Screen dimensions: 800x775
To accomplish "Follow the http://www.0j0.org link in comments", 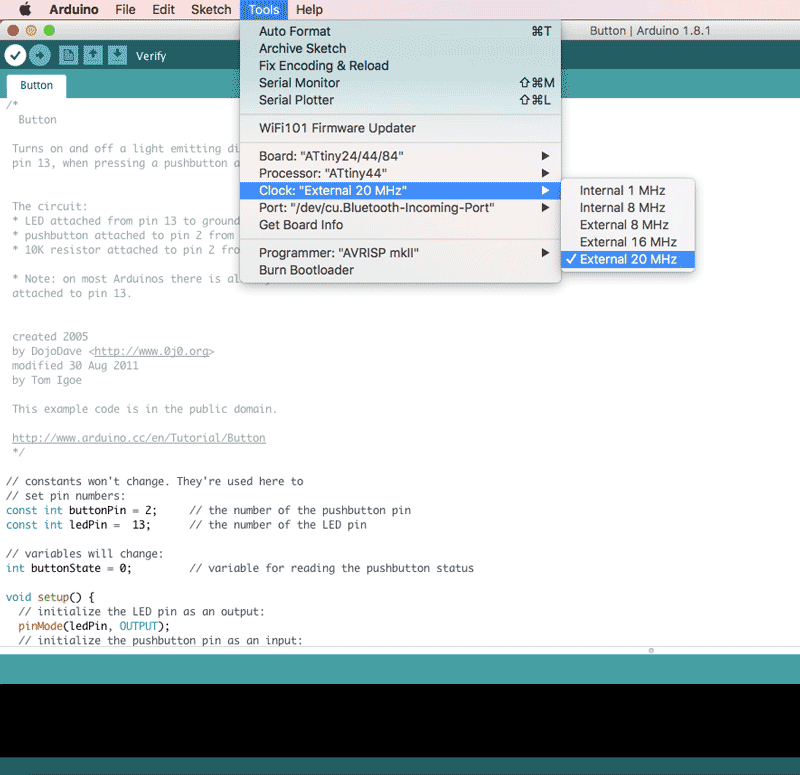I will 152,351.
